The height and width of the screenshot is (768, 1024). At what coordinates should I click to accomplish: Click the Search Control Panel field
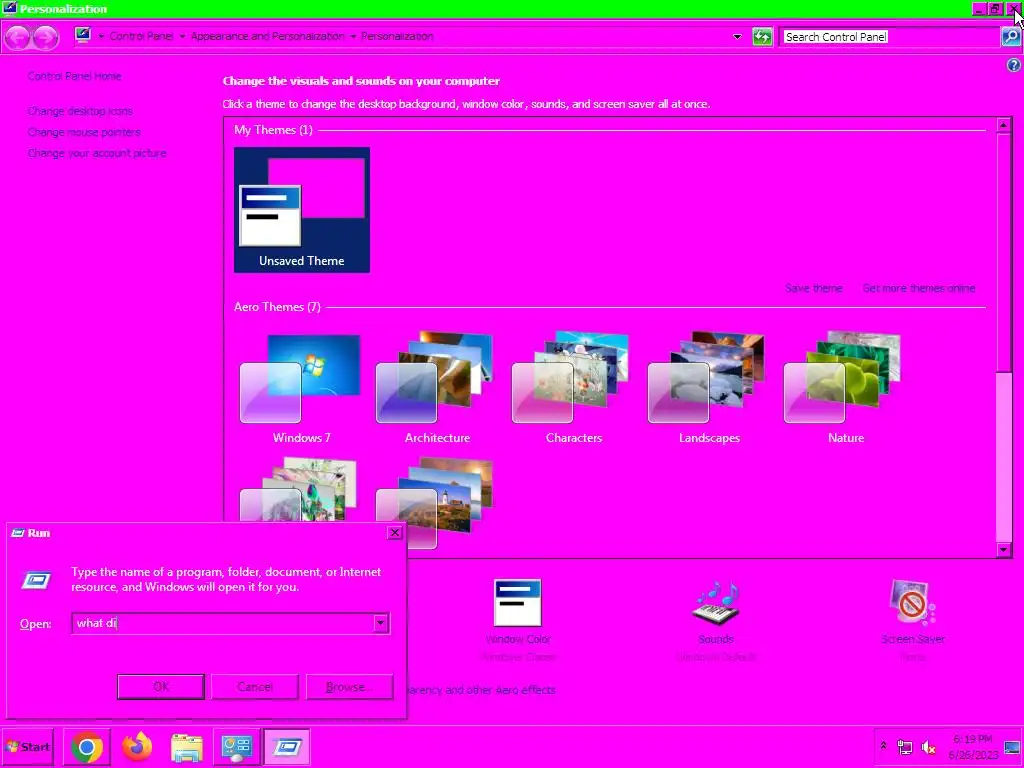tap(889, 37)
